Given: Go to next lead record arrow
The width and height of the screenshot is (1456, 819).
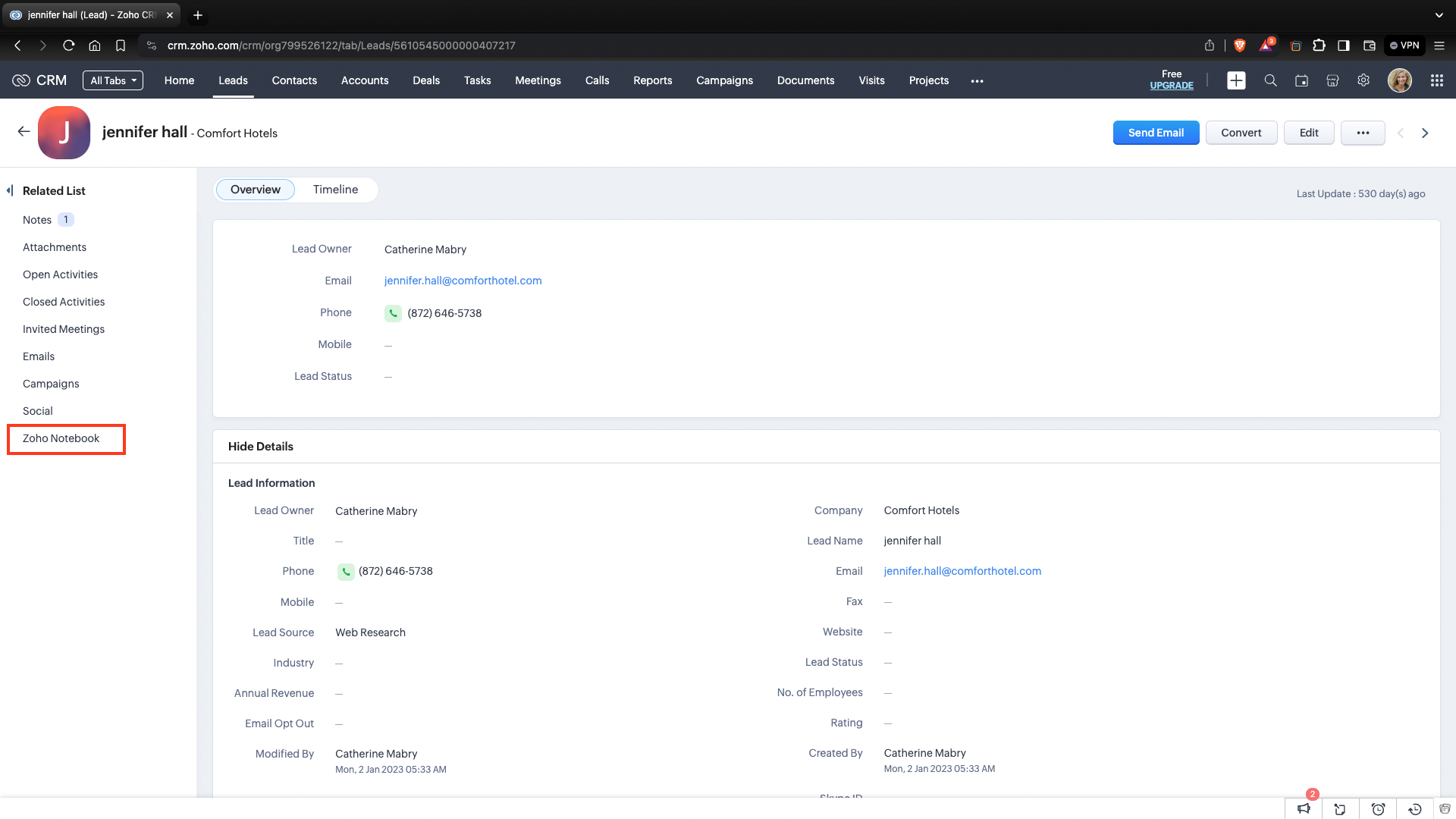Looking at the screenshot, I should coord(1425,133).
